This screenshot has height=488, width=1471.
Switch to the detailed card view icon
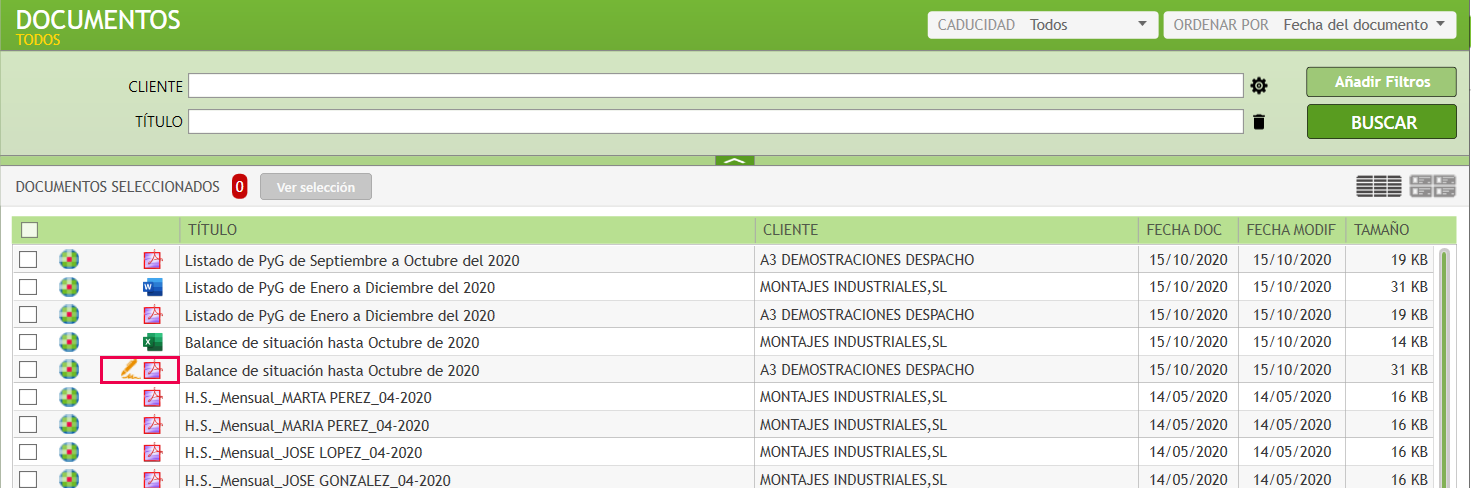point(1432,185)
